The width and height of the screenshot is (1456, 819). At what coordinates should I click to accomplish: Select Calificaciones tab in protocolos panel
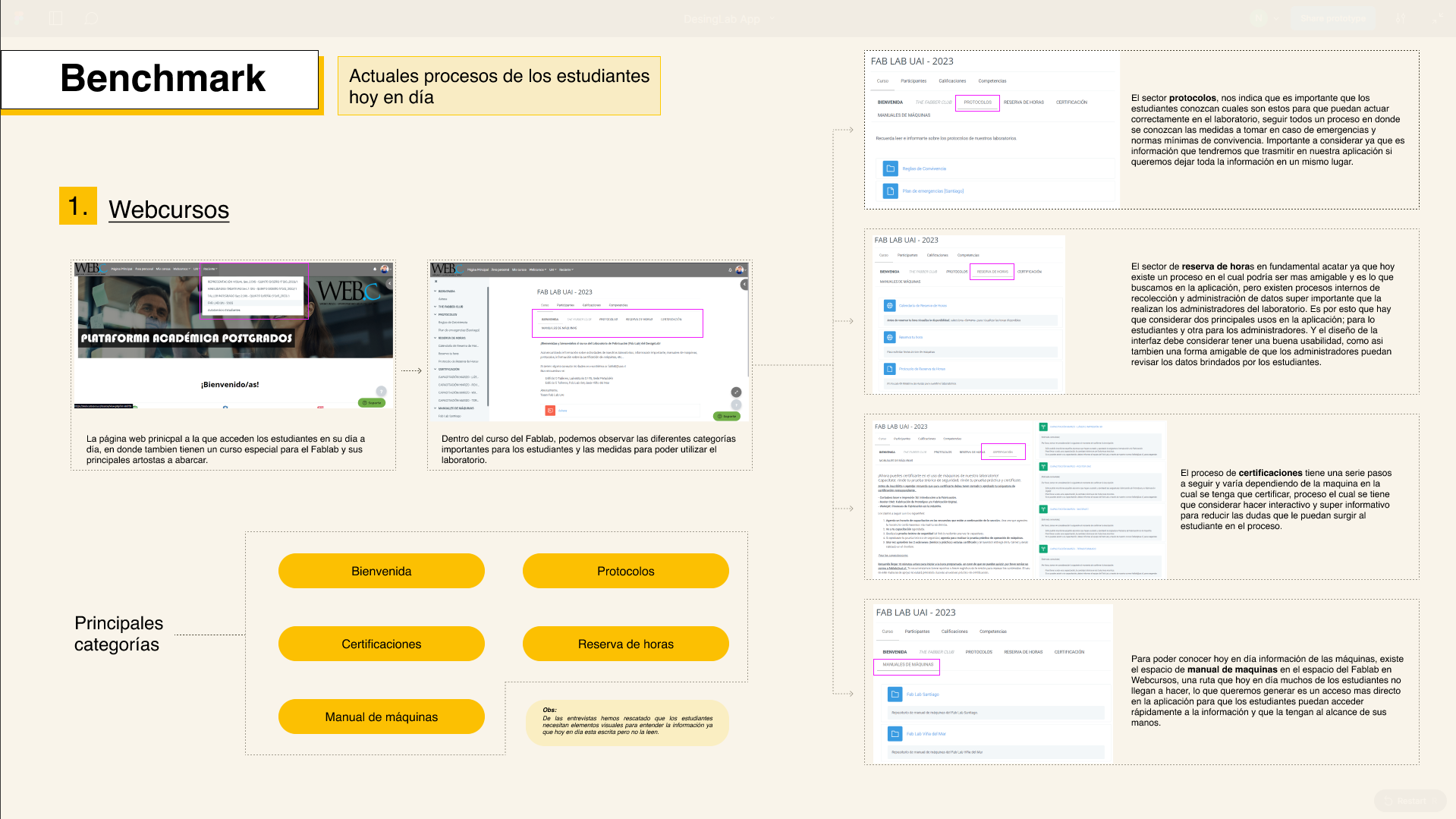[952, 80]
